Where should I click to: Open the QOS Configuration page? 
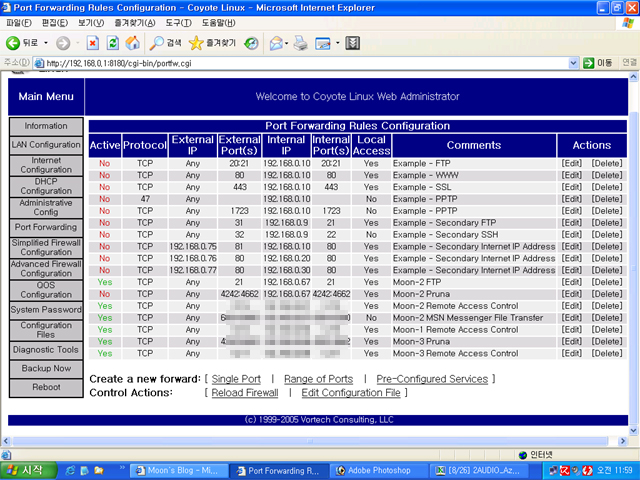pyautogui.click(x=46, y=290)
